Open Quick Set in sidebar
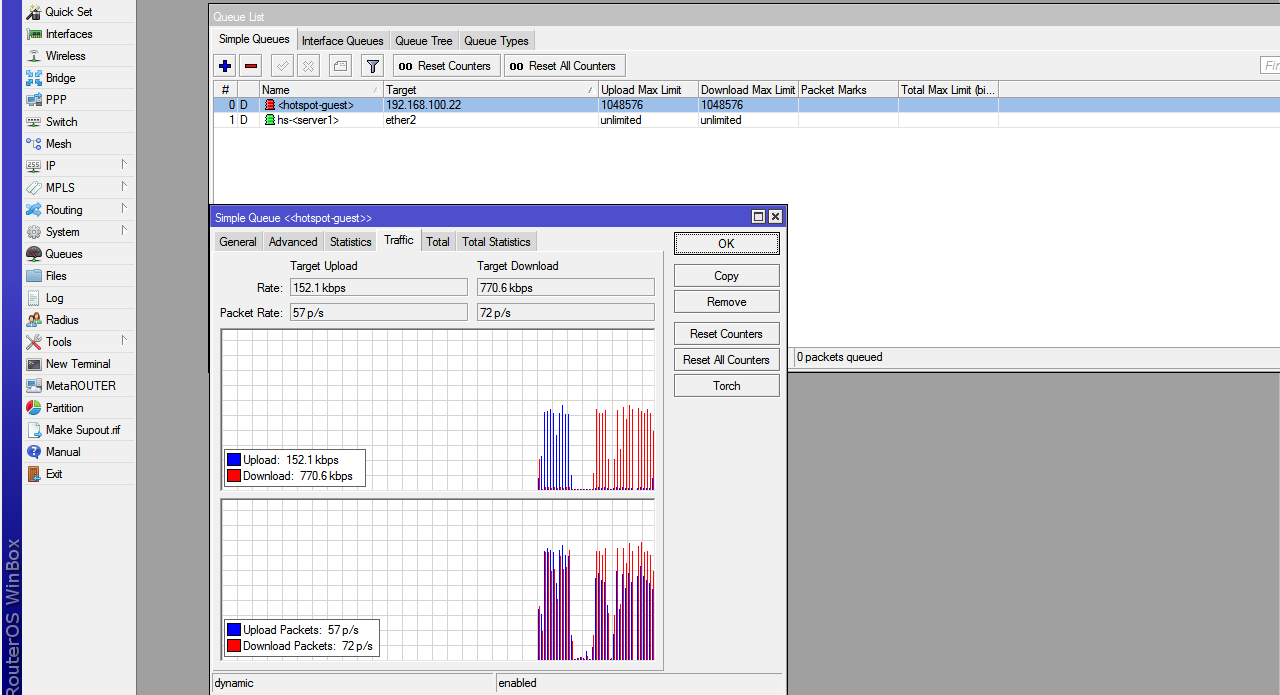 point(68,12)
